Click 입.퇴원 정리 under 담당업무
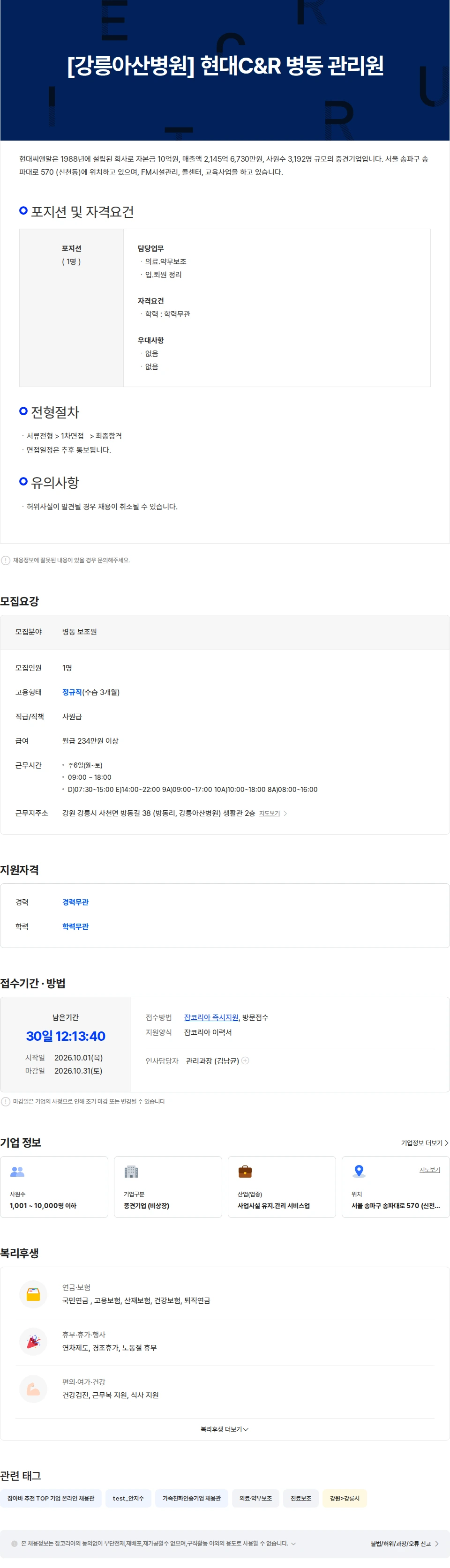 [163, 275]
